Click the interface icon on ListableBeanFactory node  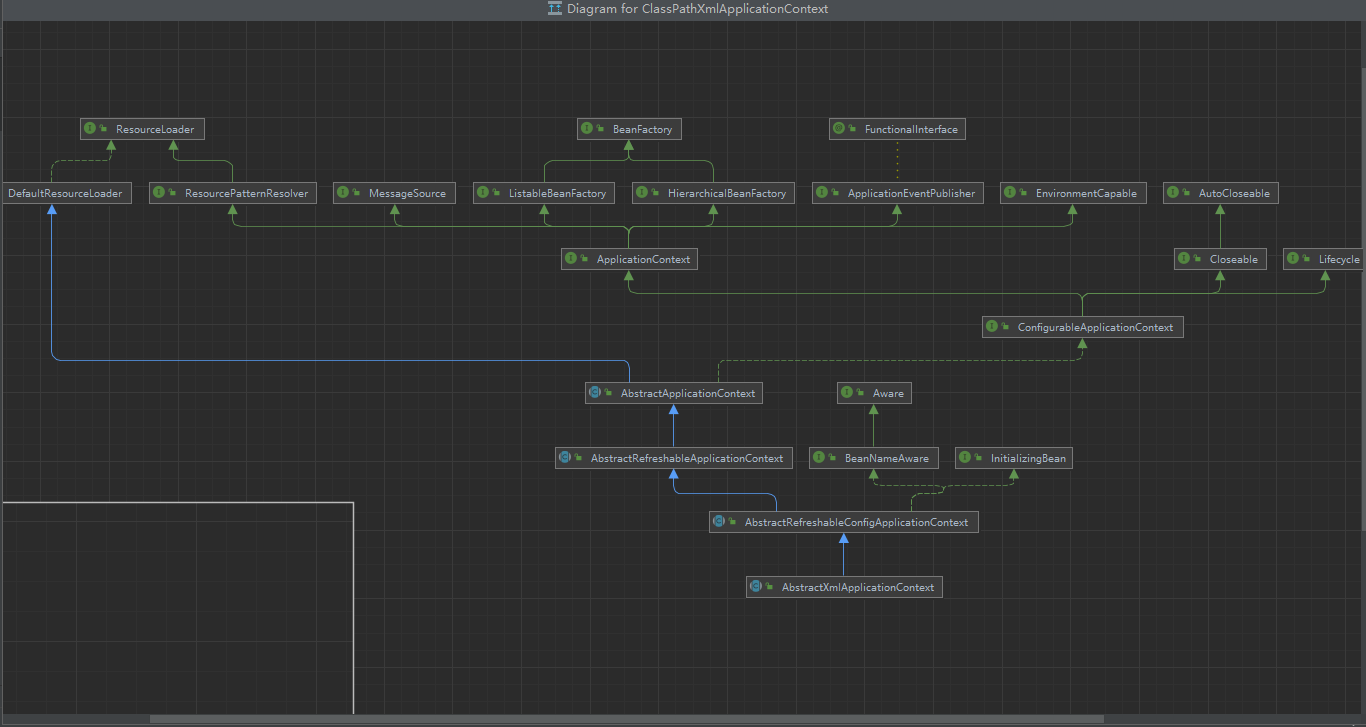(483, 193)
